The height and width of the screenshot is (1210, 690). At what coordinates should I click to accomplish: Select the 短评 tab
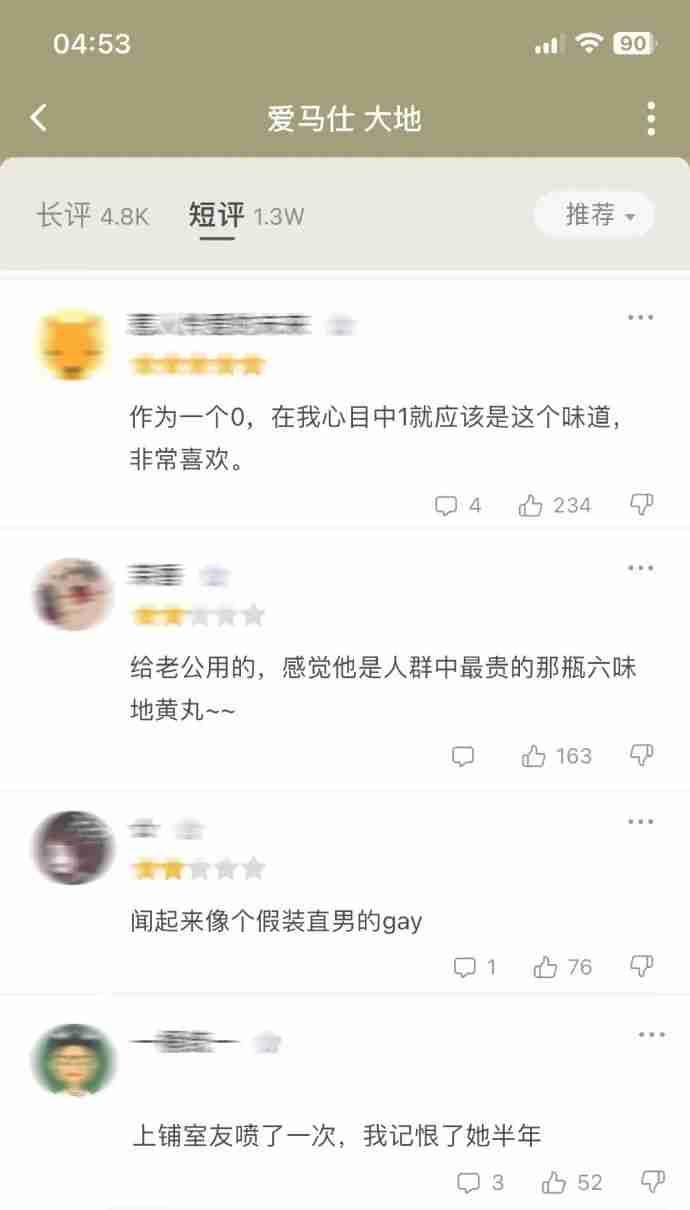pos(247,215)
